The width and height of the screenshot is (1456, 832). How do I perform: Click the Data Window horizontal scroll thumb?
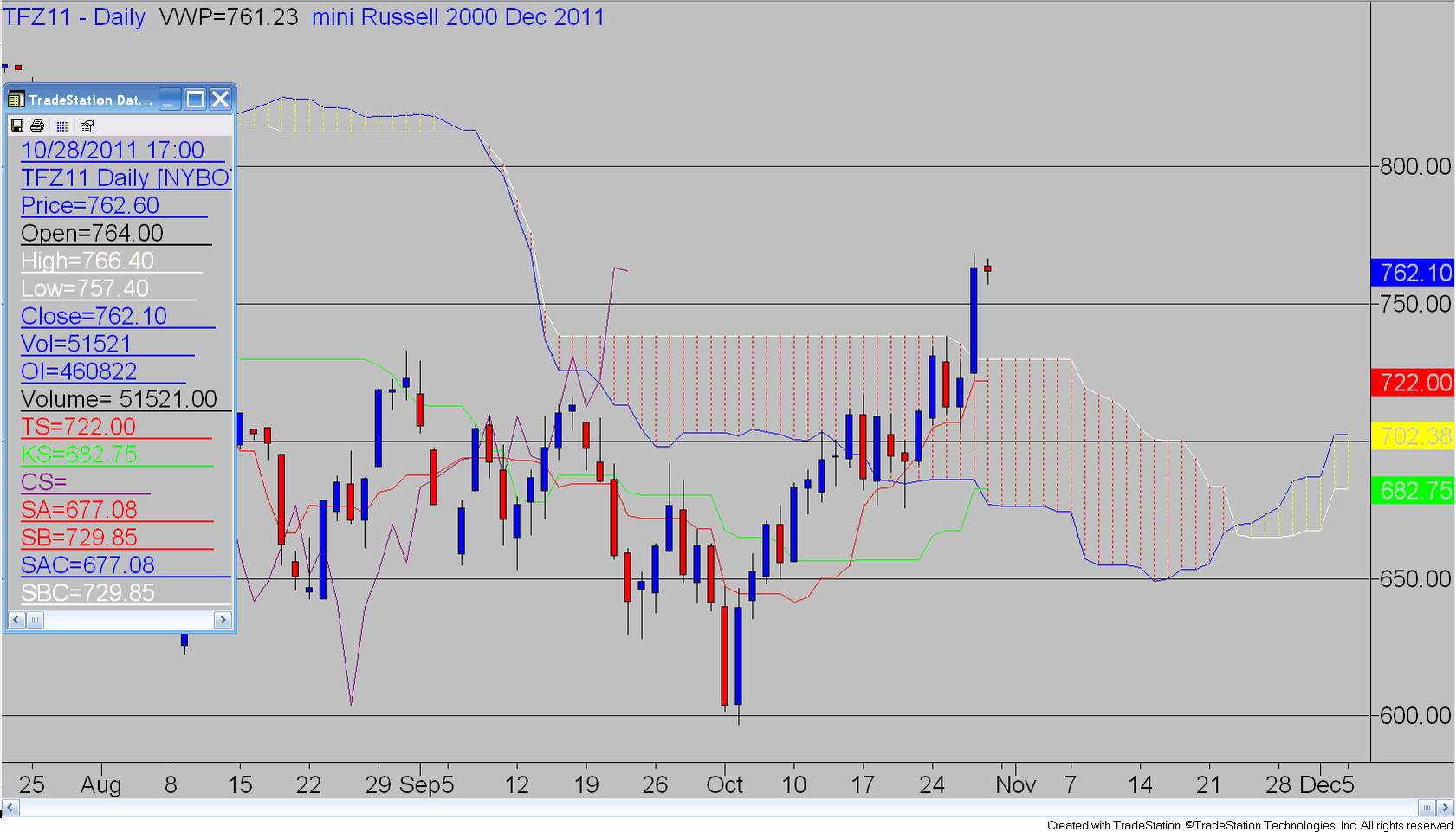point(35,620)
